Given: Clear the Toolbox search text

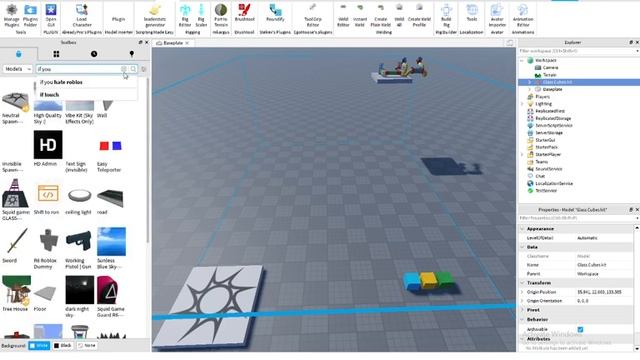Looking at the screenshot, I should pos(124,69).
